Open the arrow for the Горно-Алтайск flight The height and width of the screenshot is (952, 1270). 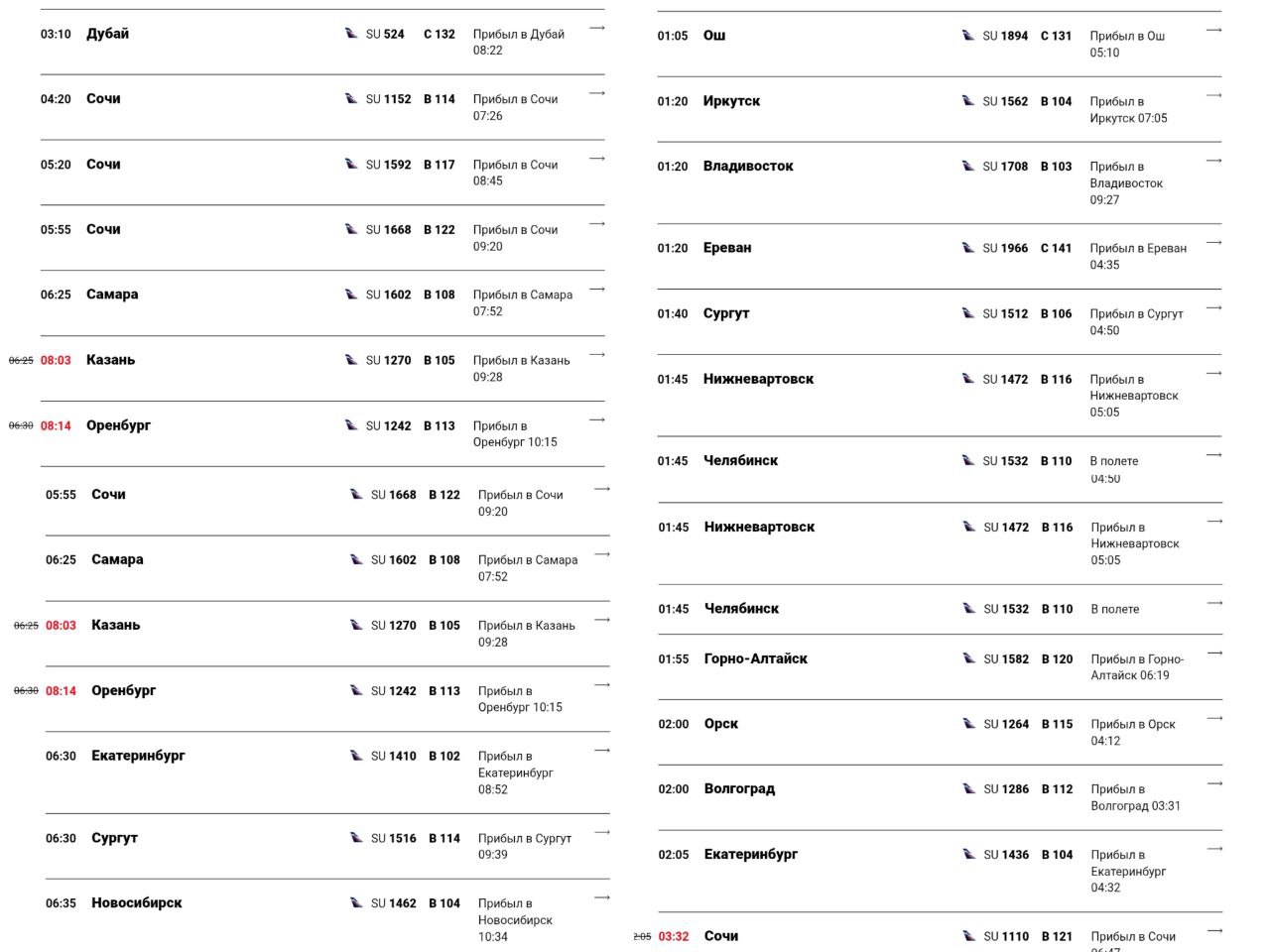(1214, 653)
